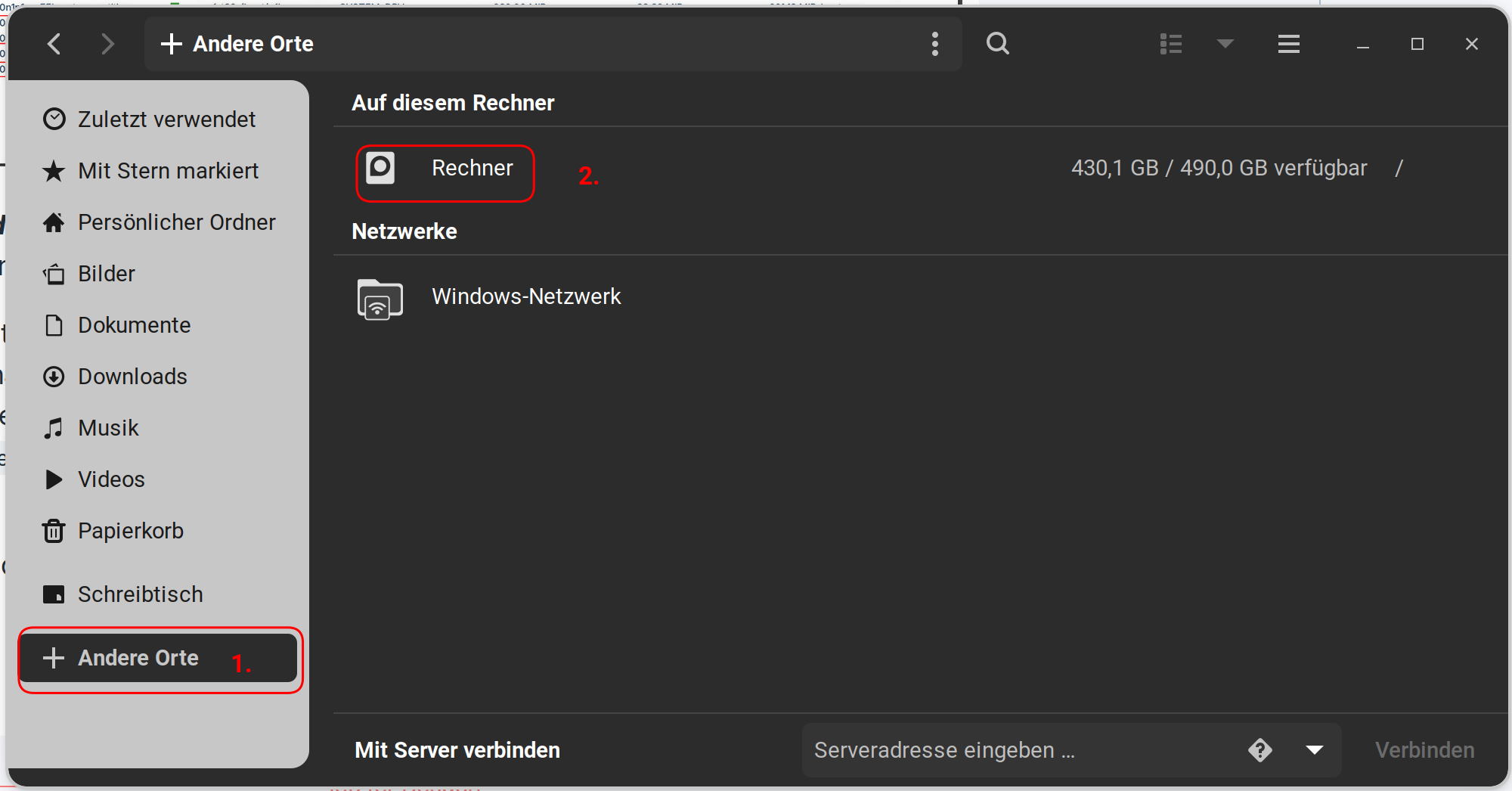
Task: Click the plus icon in path bar
Action: coord(172,44)
